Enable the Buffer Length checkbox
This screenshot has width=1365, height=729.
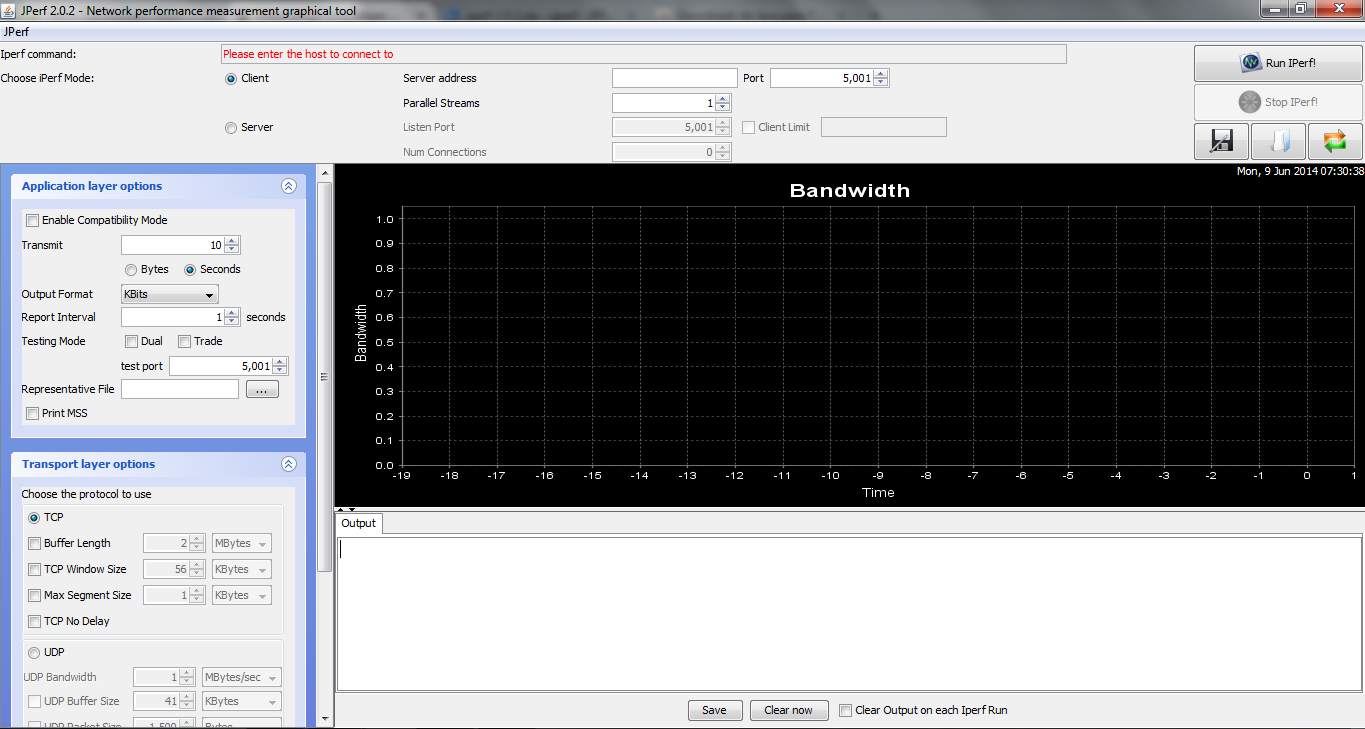pos(35,544)
